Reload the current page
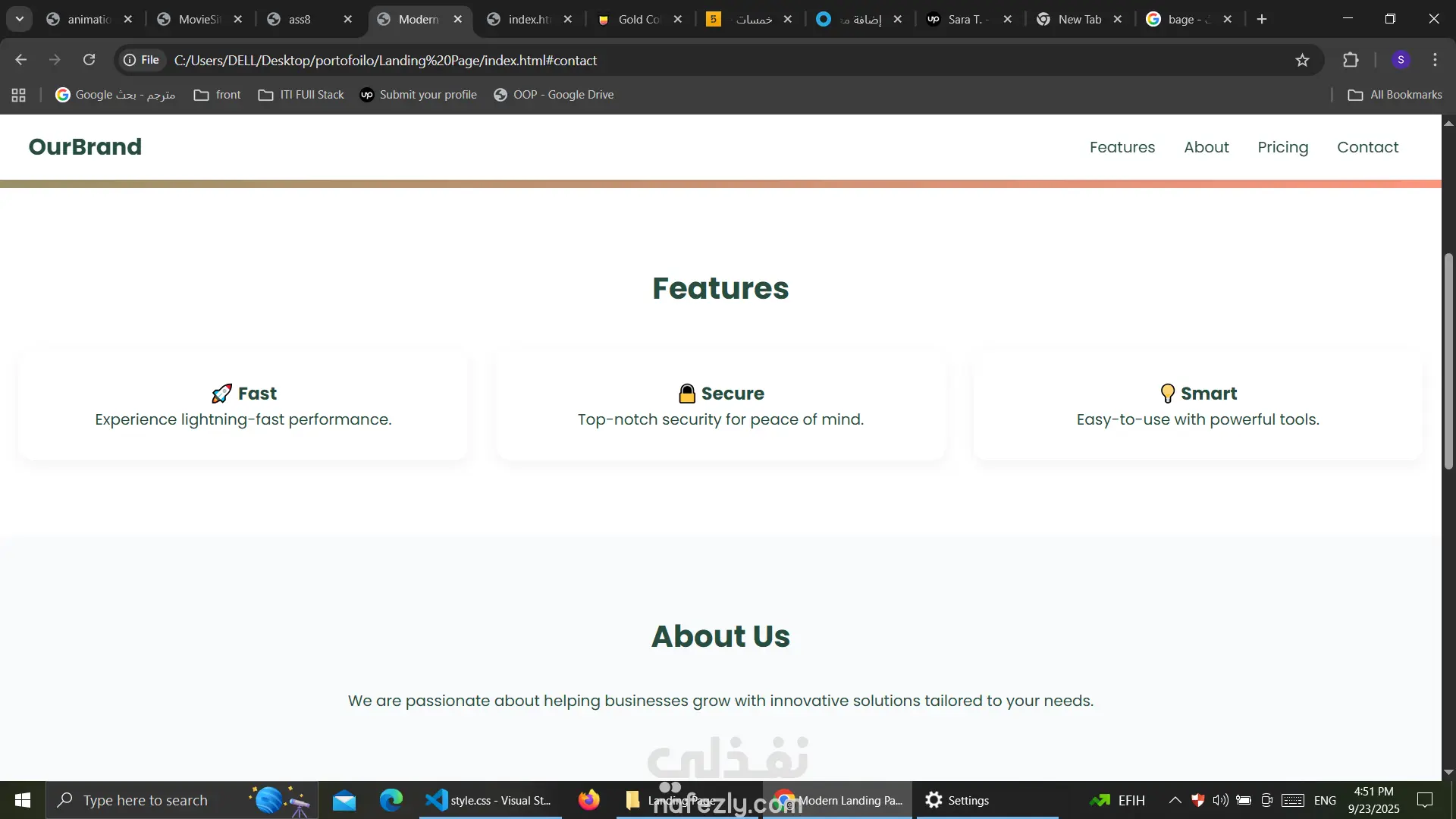The image size is (1456, 819). [89, 60]
